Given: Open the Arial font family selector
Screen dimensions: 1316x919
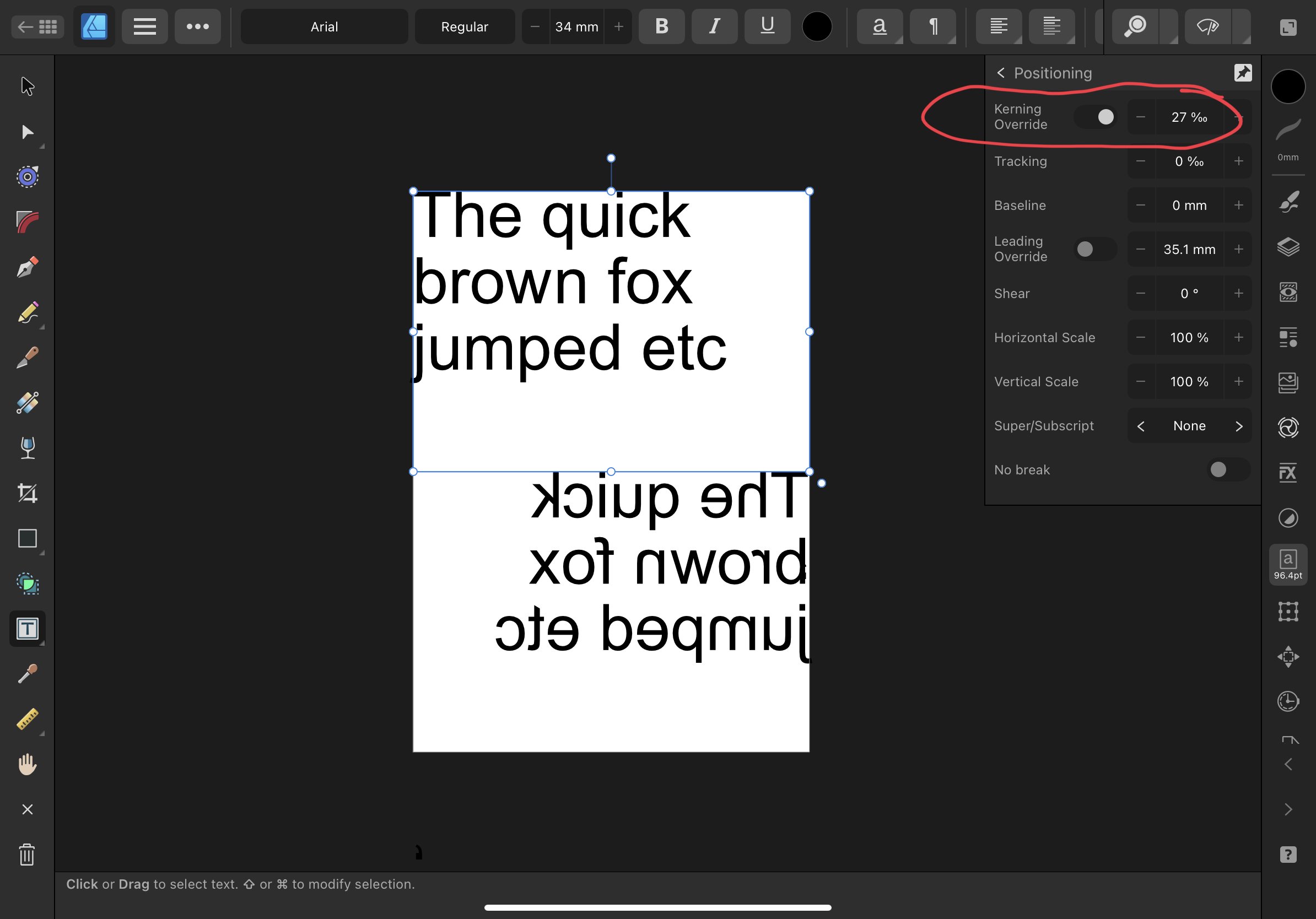Looking at the screenshot, I should (324, 26).
